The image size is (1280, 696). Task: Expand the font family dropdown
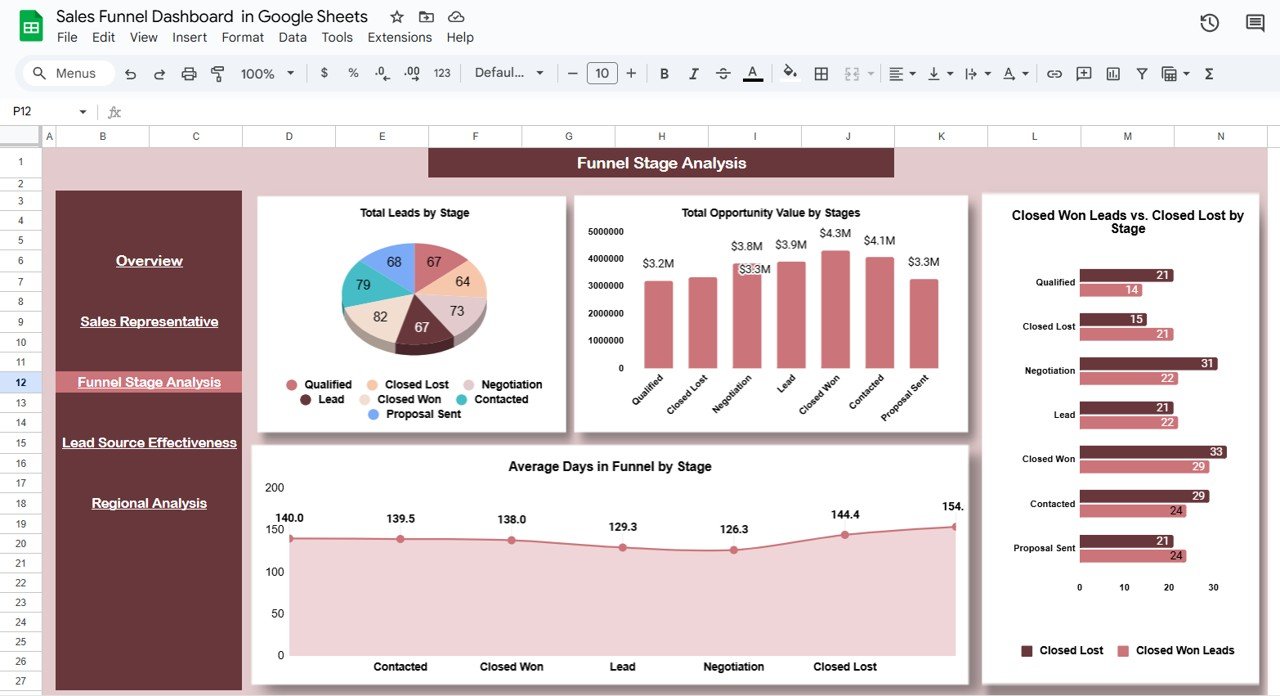(x=509, y=74)
